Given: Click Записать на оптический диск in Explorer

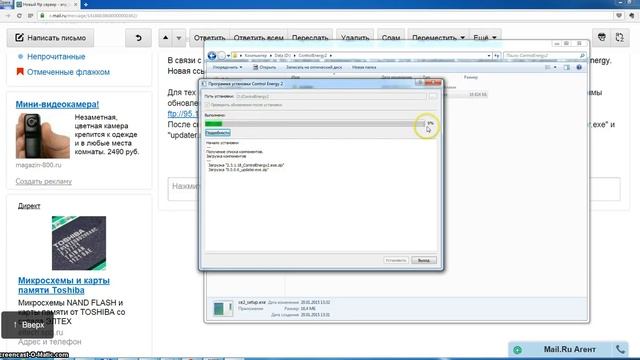Looking at the screenshot, I should pyautogui.click(x=313, y=67).
